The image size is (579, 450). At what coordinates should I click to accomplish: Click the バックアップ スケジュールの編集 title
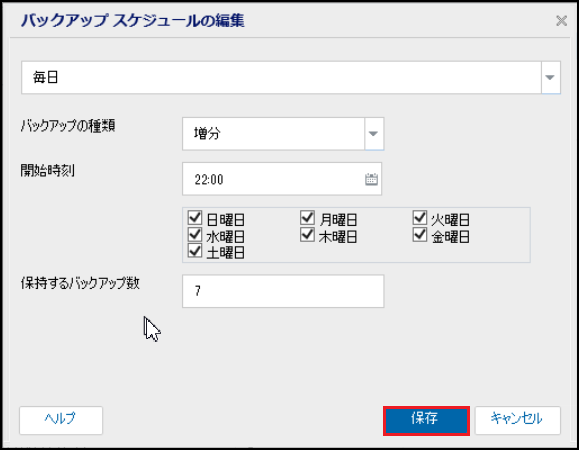(133, 20)
